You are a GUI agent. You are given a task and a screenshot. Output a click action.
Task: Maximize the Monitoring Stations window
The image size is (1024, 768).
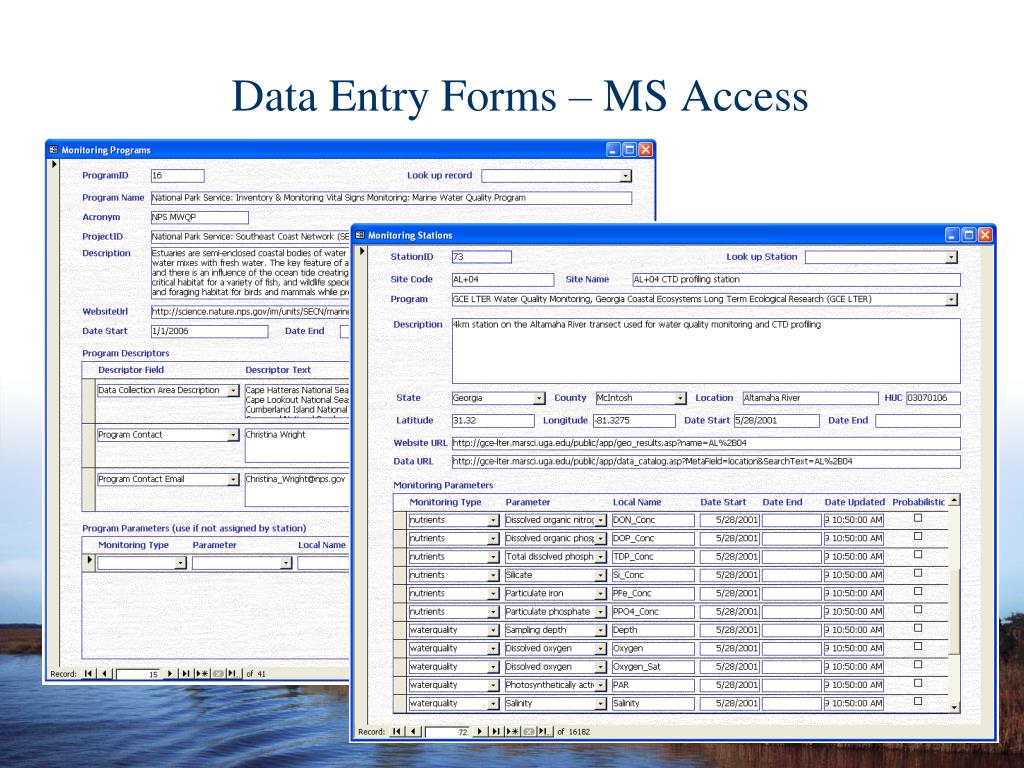968,235
